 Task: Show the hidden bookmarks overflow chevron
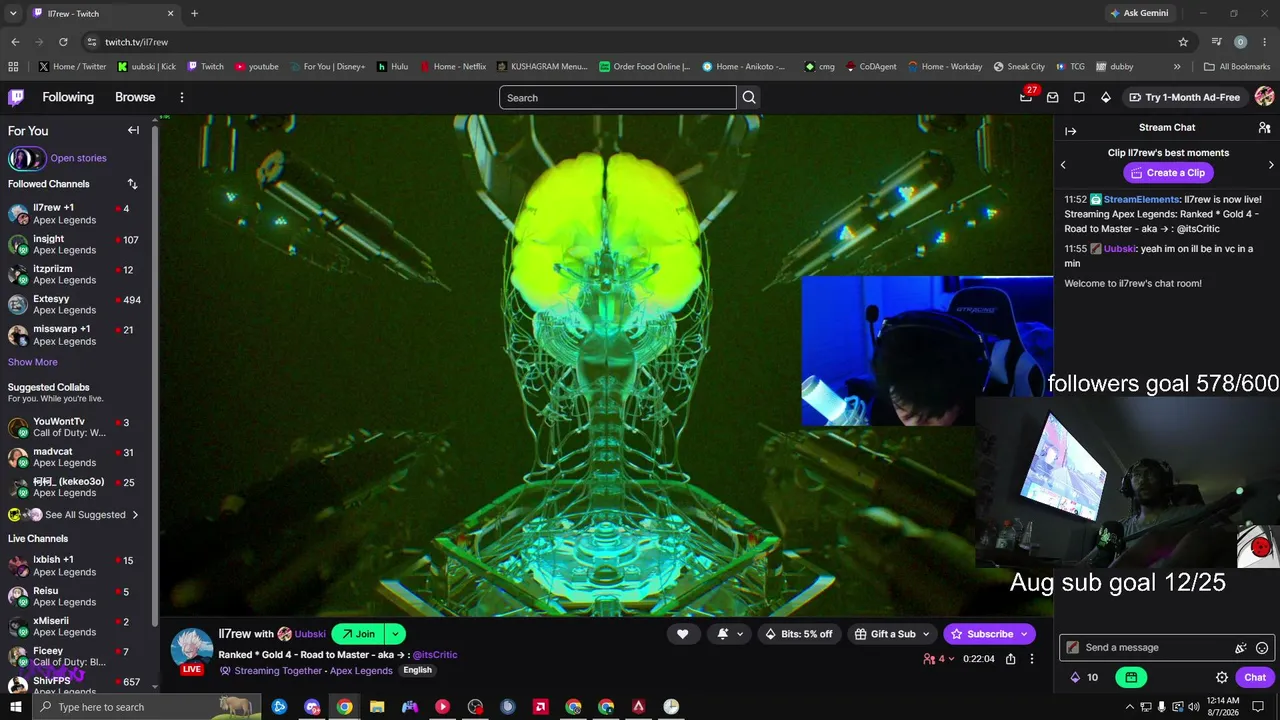[x=1176, y=67]
